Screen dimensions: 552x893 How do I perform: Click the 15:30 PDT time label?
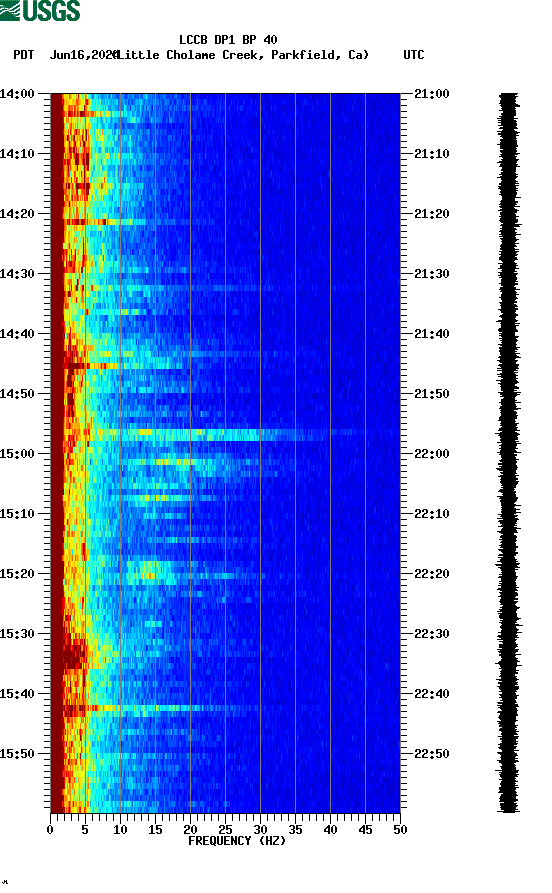pyautogui.click(x=17, y=634)
